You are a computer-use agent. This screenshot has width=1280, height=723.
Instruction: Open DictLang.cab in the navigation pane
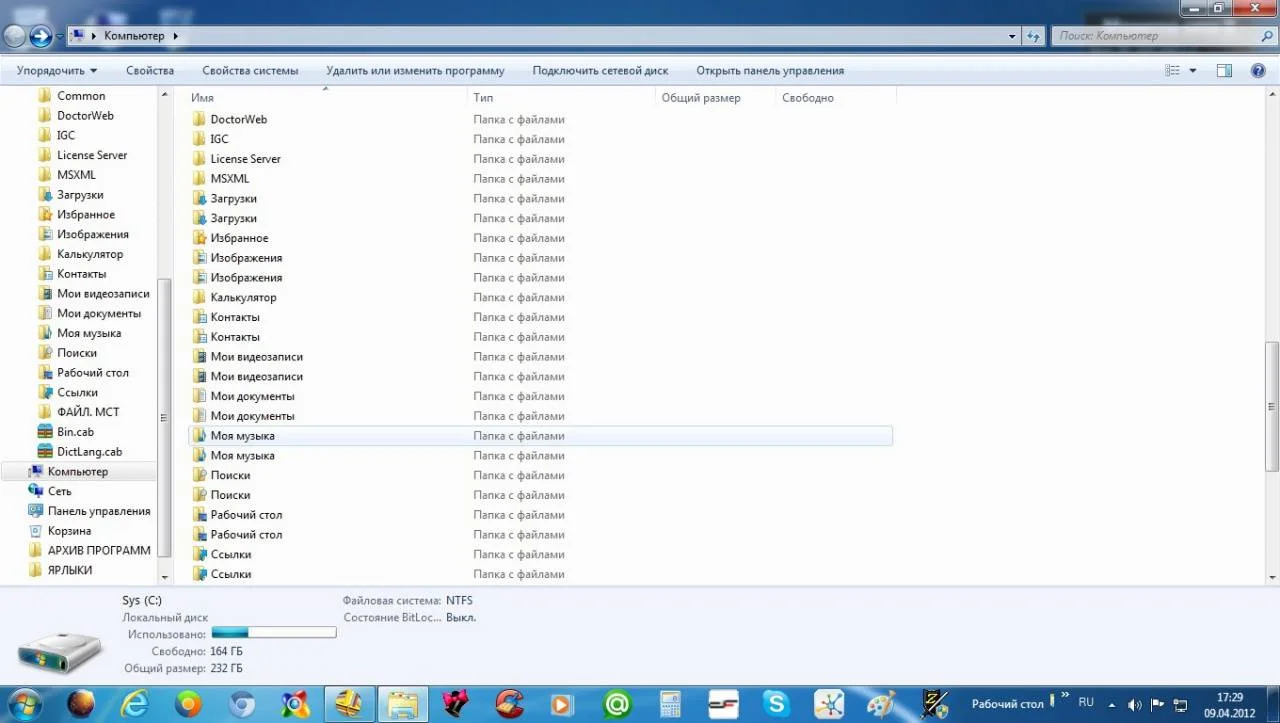(x=80, y=452)
